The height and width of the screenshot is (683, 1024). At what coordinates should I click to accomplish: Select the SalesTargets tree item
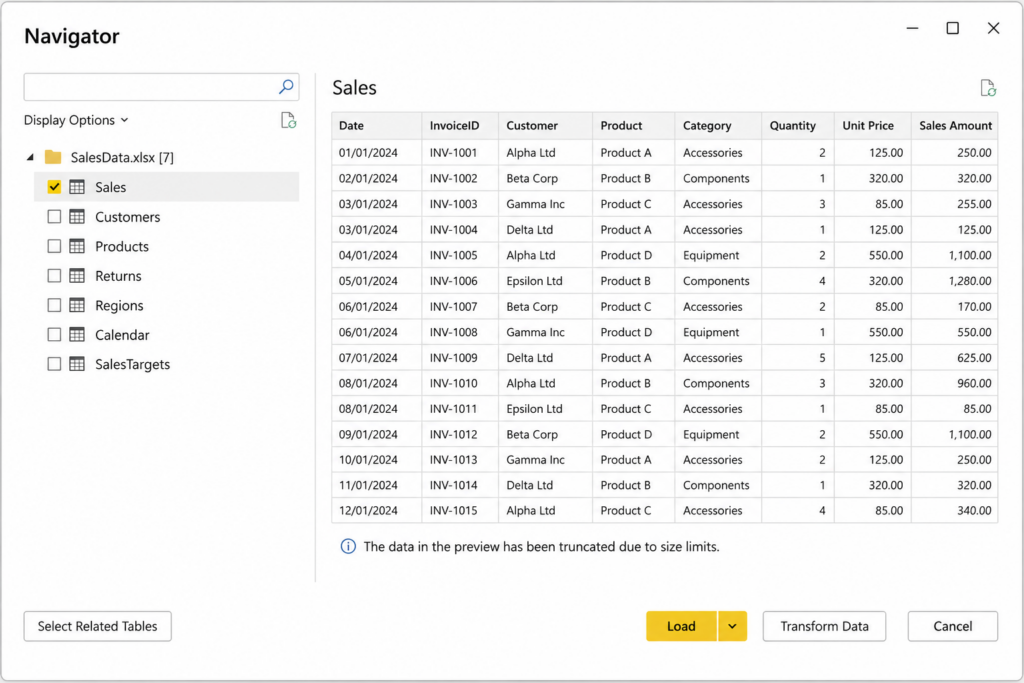pyautogui.click(x=167, y=364)
